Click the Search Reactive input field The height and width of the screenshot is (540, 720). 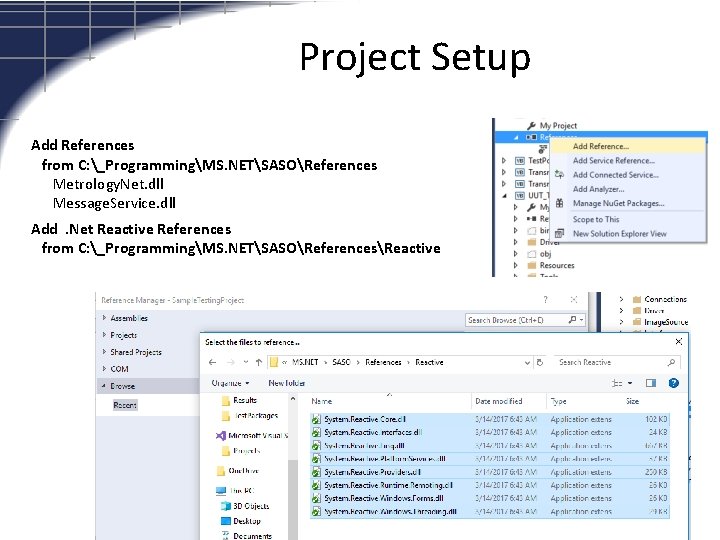(x=617, y=362)
